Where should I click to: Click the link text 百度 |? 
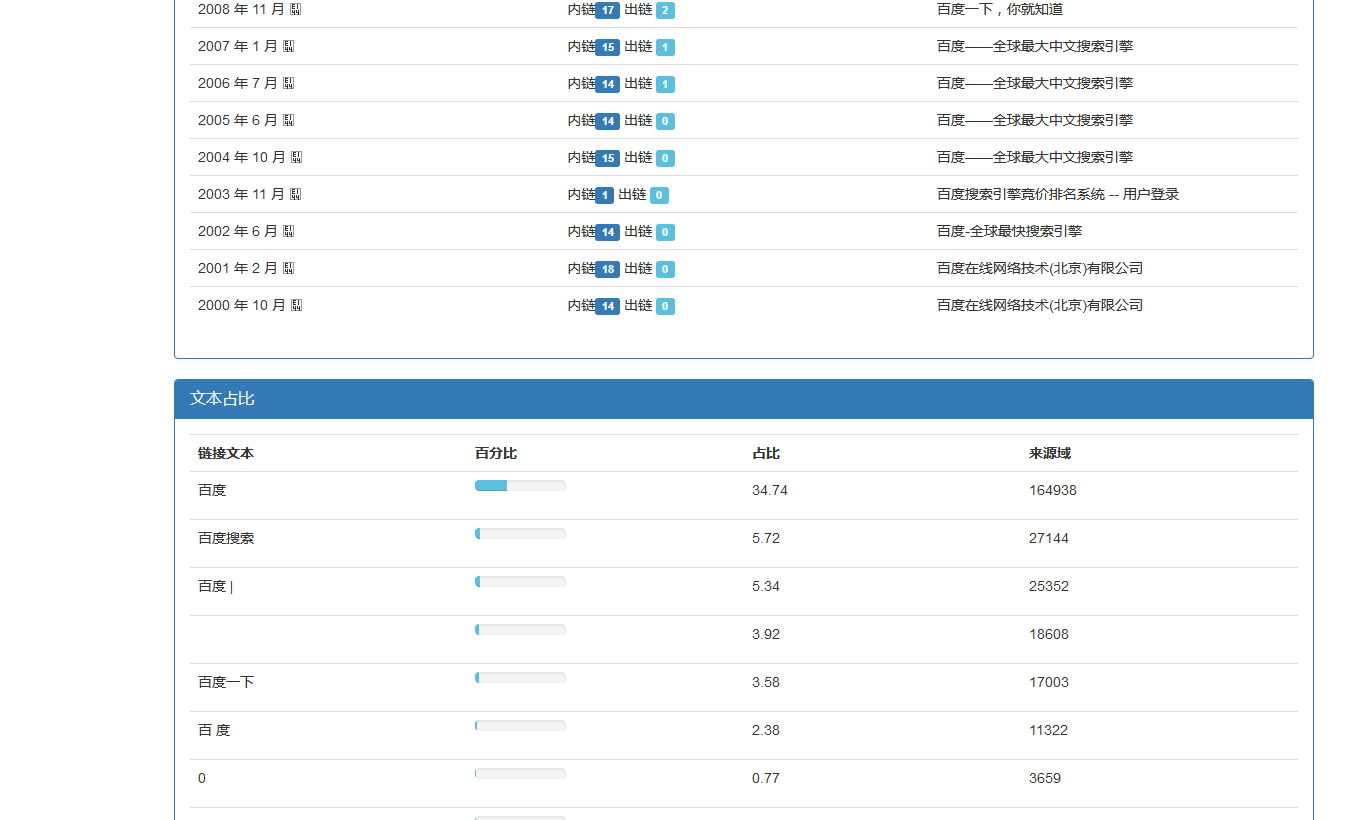pyautogui.click(x=216, y=586)
